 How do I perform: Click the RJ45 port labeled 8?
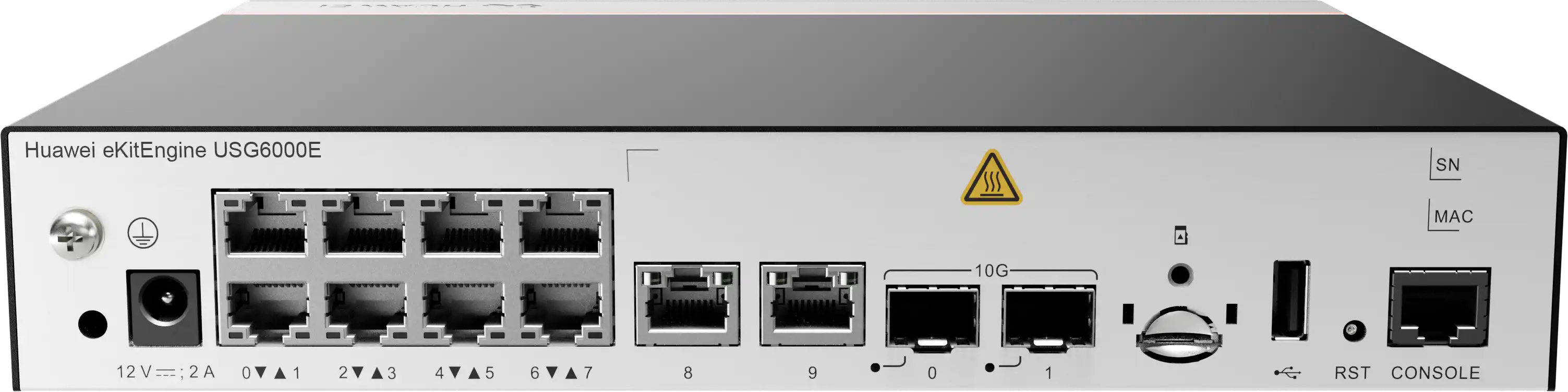click(x=687, y=304)
